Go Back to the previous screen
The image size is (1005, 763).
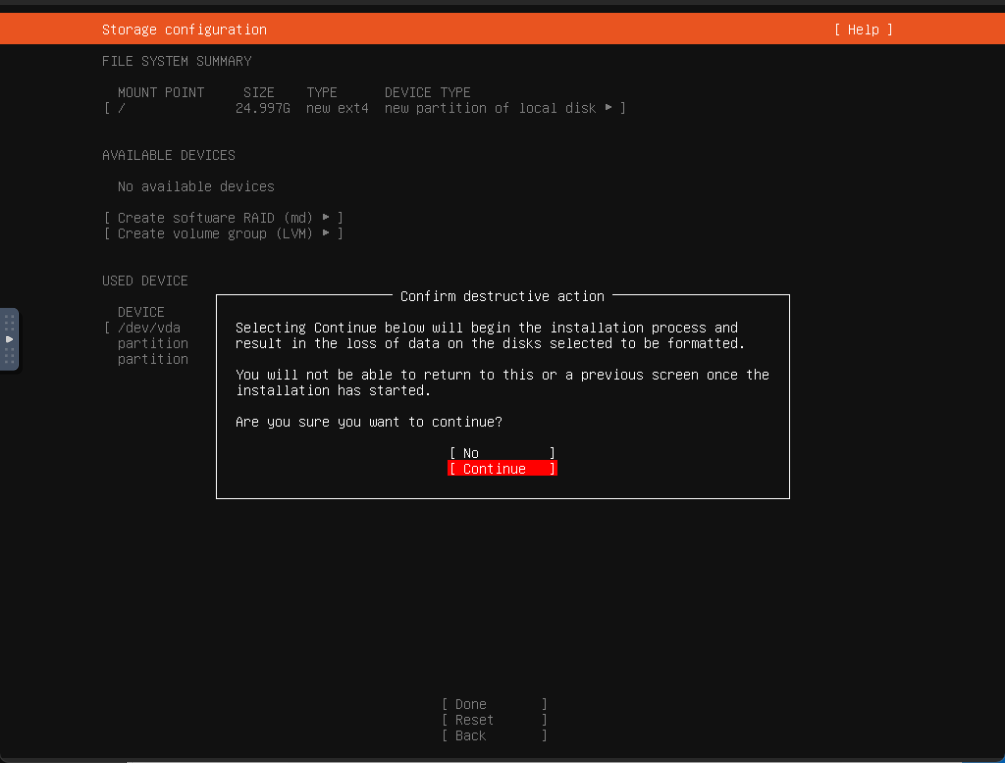click(494, 736)
